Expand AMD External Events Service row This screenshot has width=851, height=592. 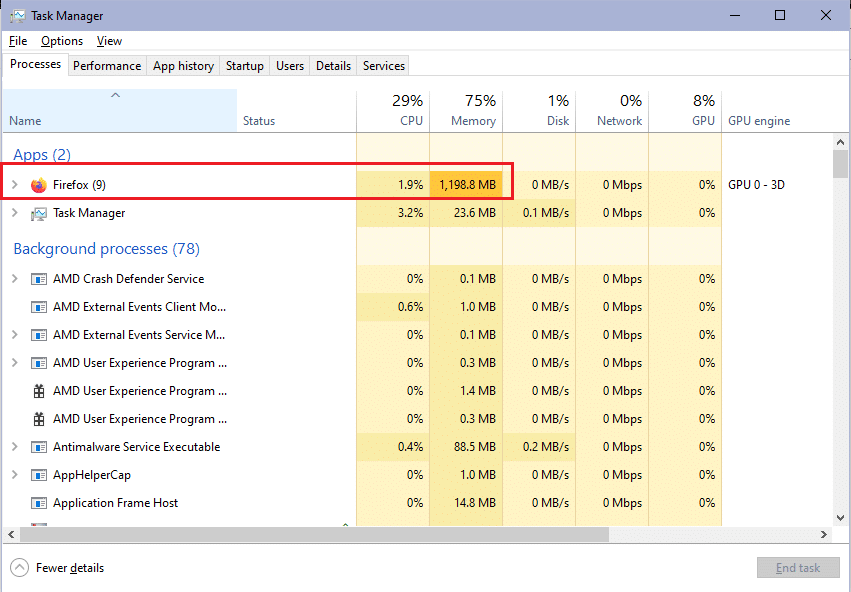15,335
